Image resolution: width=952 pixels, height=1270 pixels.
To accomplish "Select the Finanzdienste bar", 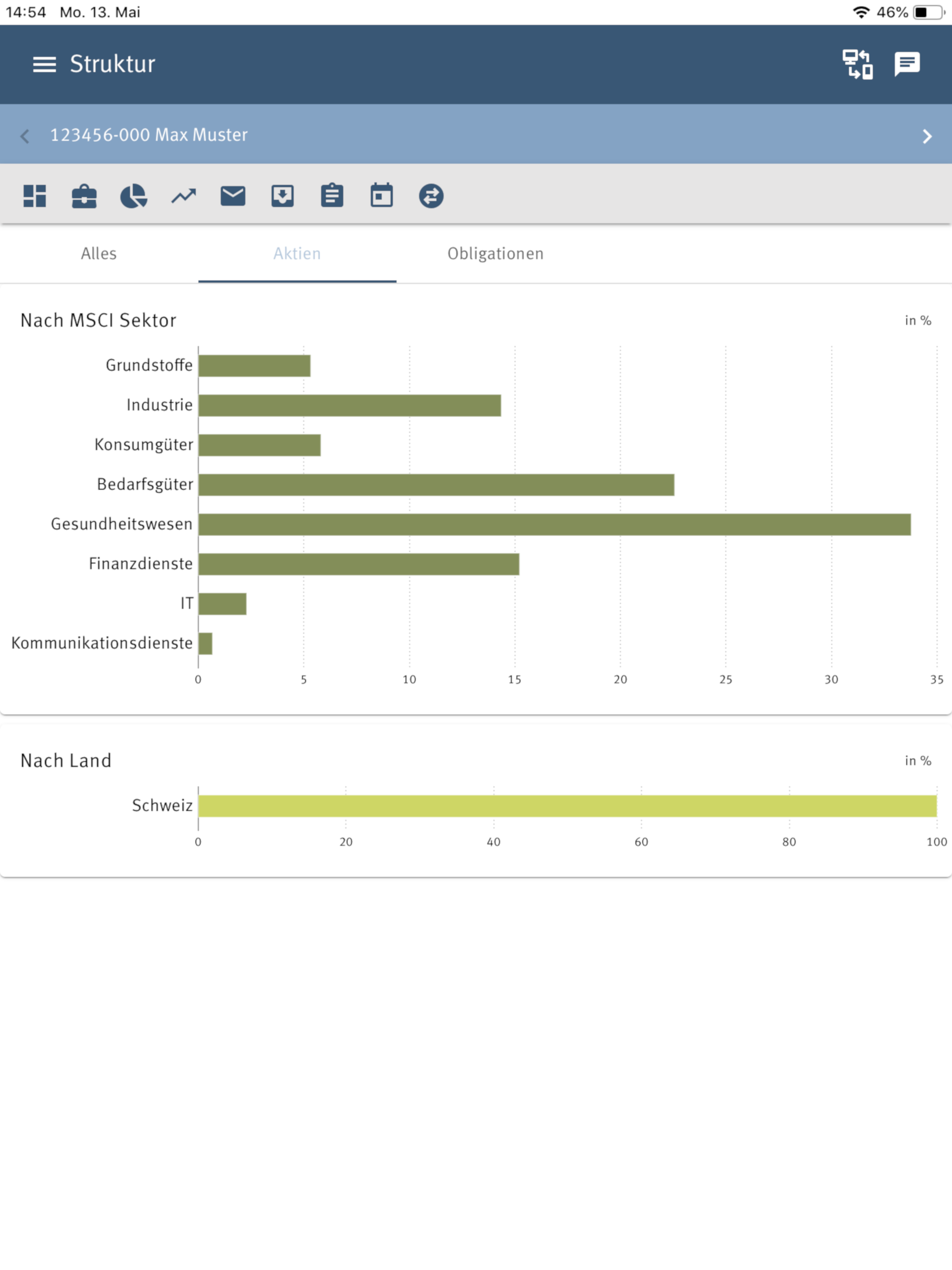I will pyautogui.click(x=359, y=564).
